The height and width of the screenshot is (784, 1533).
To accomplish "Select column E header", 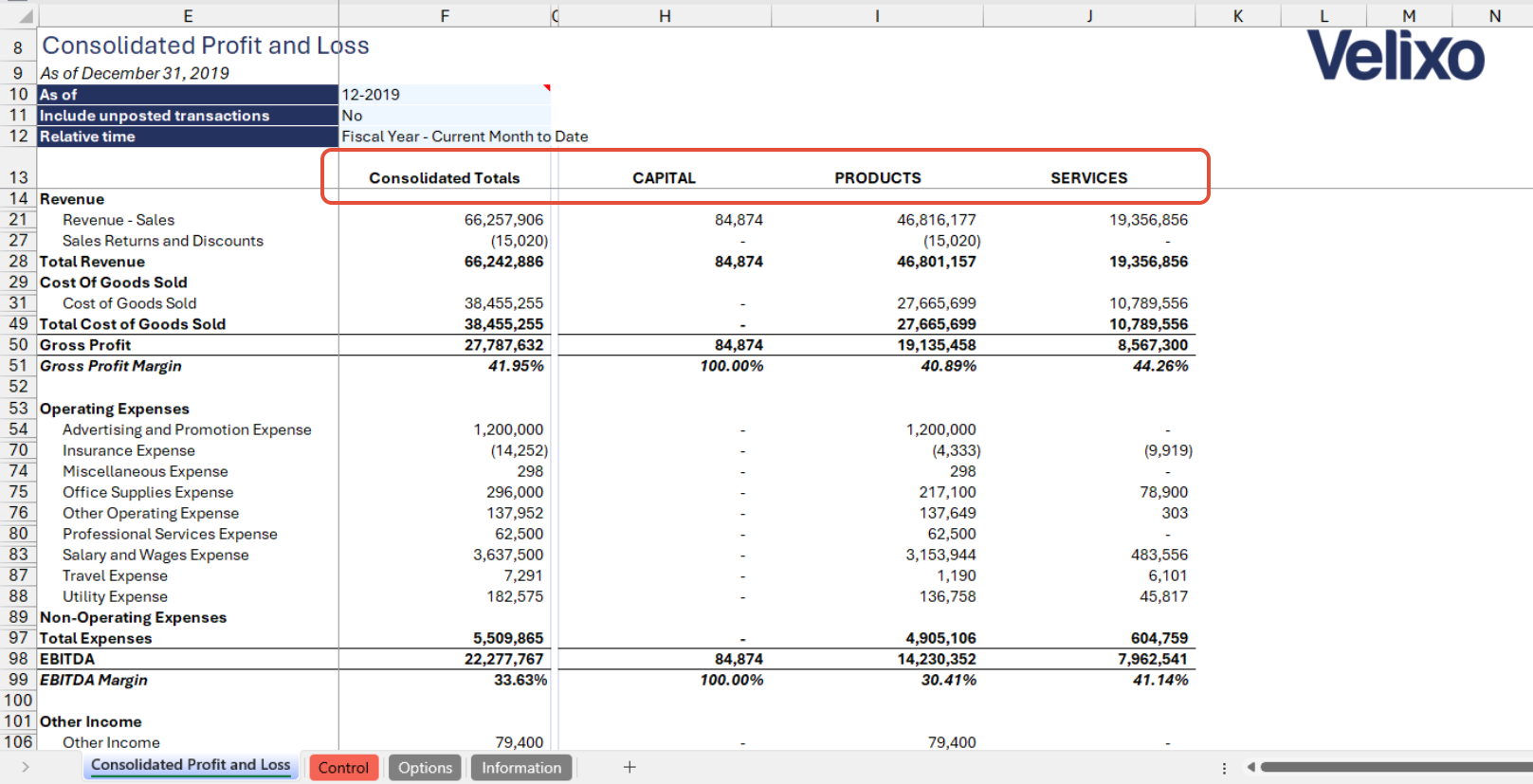I will 188,16.
